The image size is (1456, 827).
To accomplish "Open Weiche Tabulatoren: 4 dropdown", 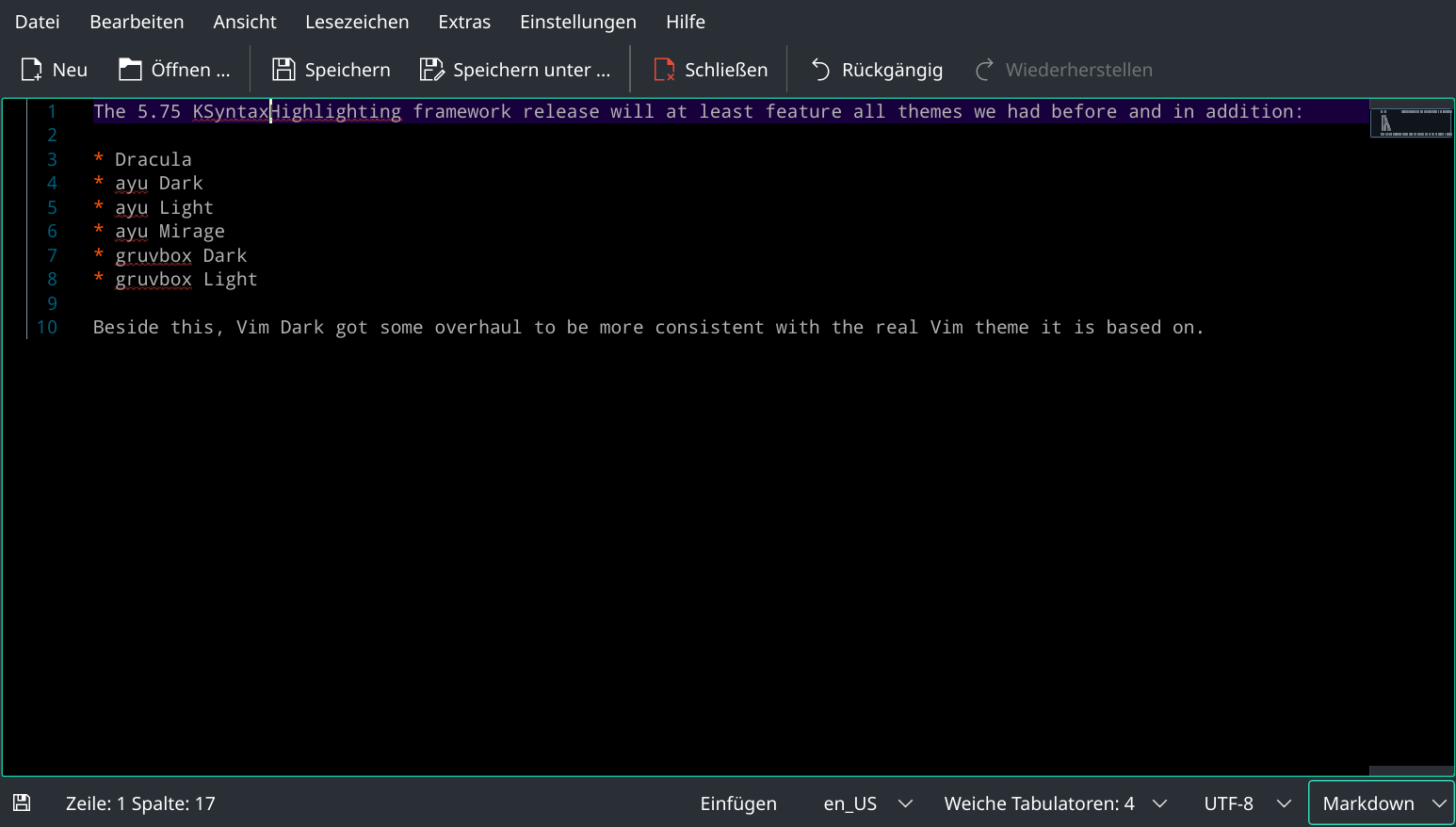I will 1056,803.
